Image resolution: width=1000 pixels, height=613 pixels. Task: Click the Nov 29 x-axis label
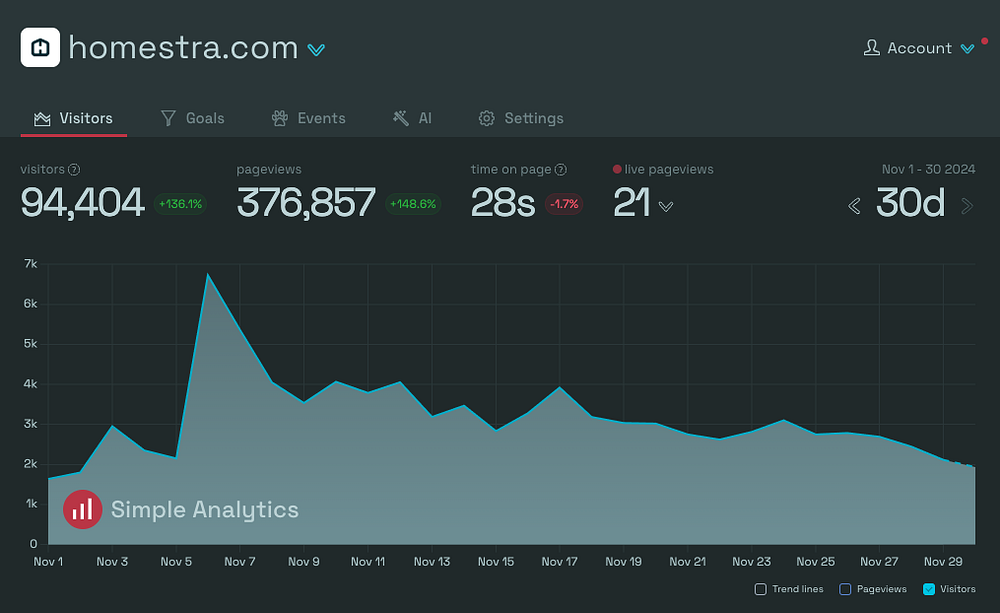coord(943,562)
